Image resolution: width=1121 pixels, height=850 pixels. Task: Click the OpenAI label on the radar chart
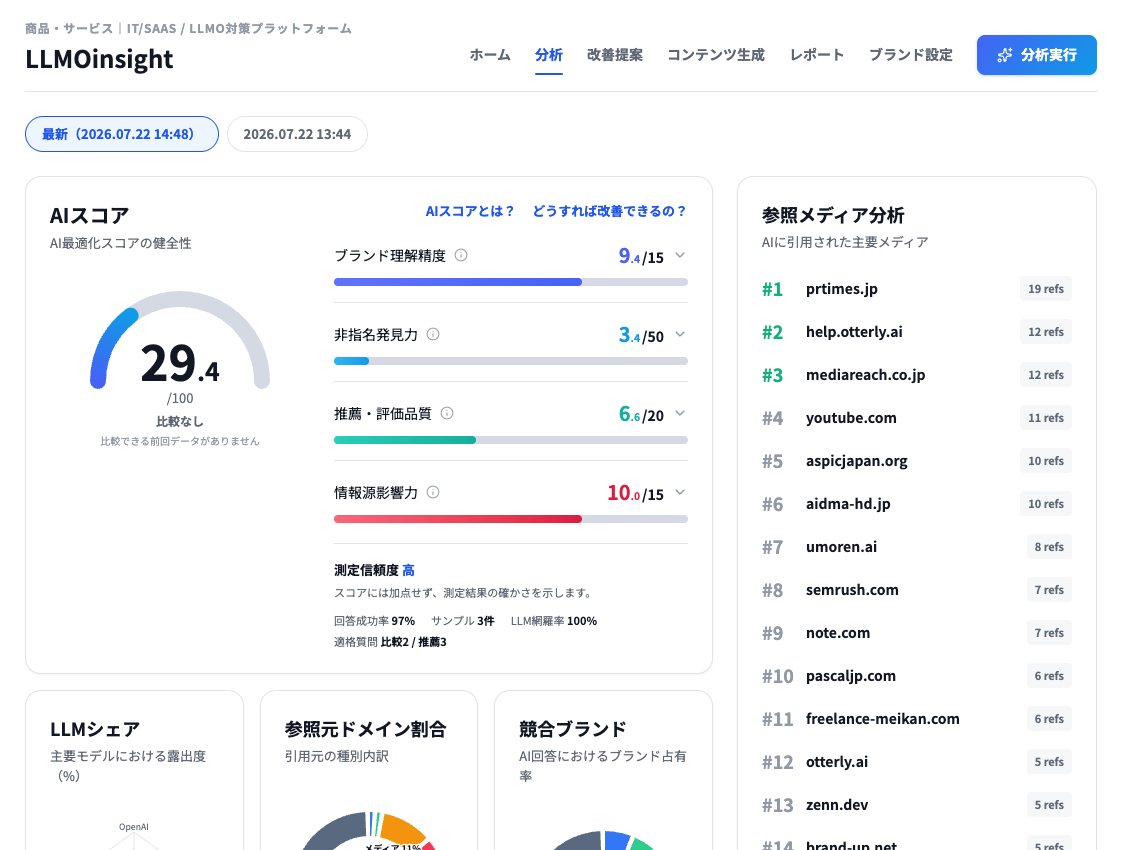click(134, 827)
